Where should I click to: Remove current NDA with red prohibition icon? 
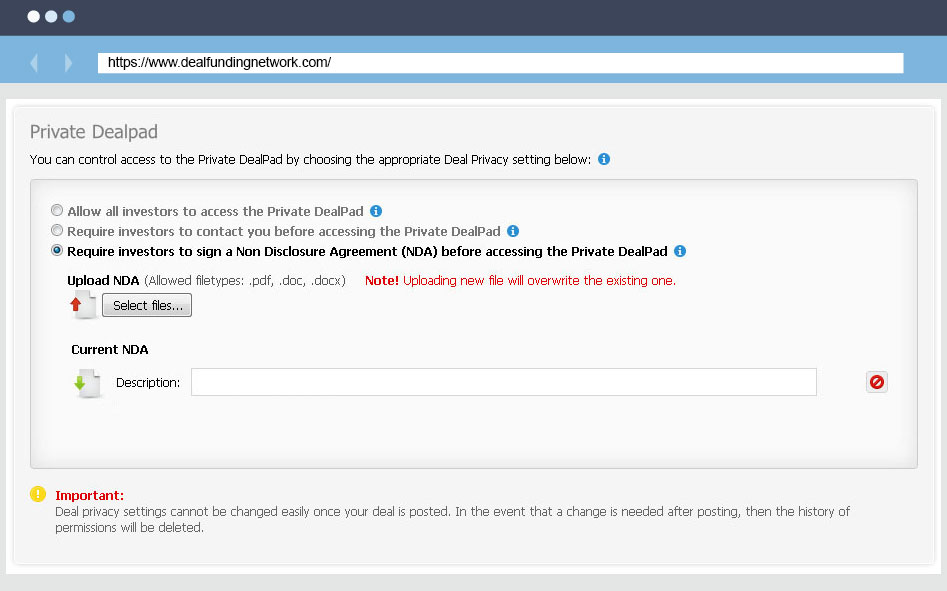(x=876, y=382)
